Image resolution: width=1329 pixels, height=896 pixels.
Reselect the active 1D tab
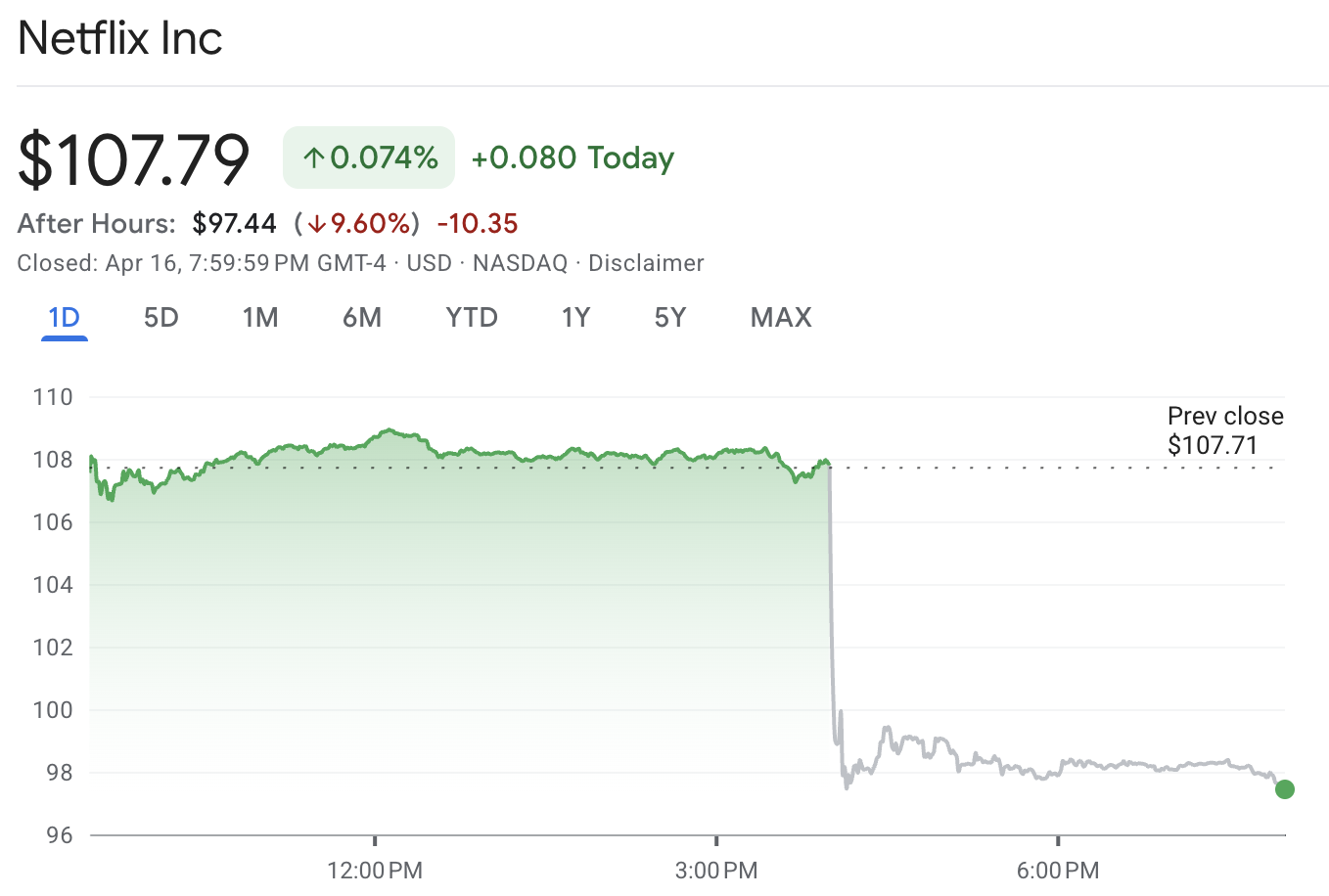click(64, 317)
